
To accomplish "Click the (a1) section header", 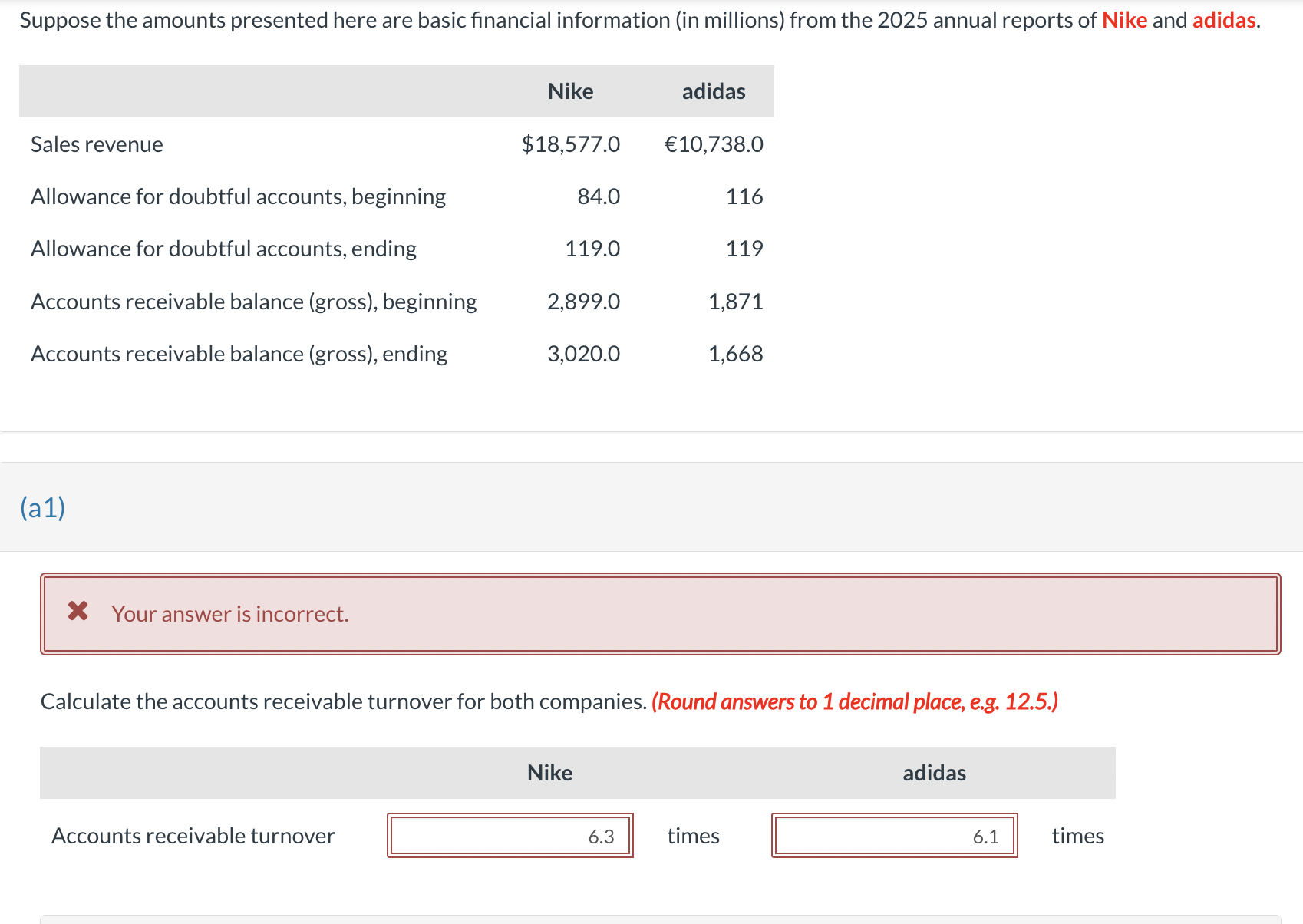I will (x=43, y=507).
